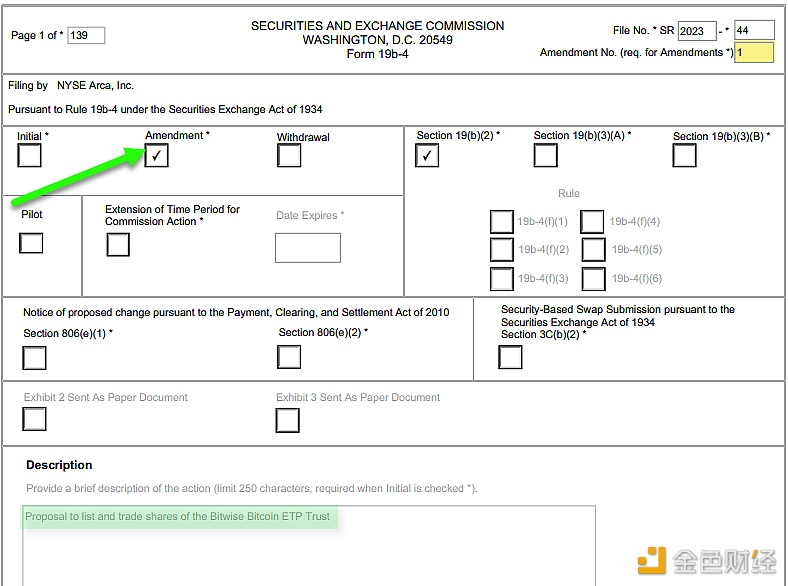Screen dimensions: 788x586
Task: Click the 'Proposal to list and trade shares' text
Action: (x=177, y=516)
